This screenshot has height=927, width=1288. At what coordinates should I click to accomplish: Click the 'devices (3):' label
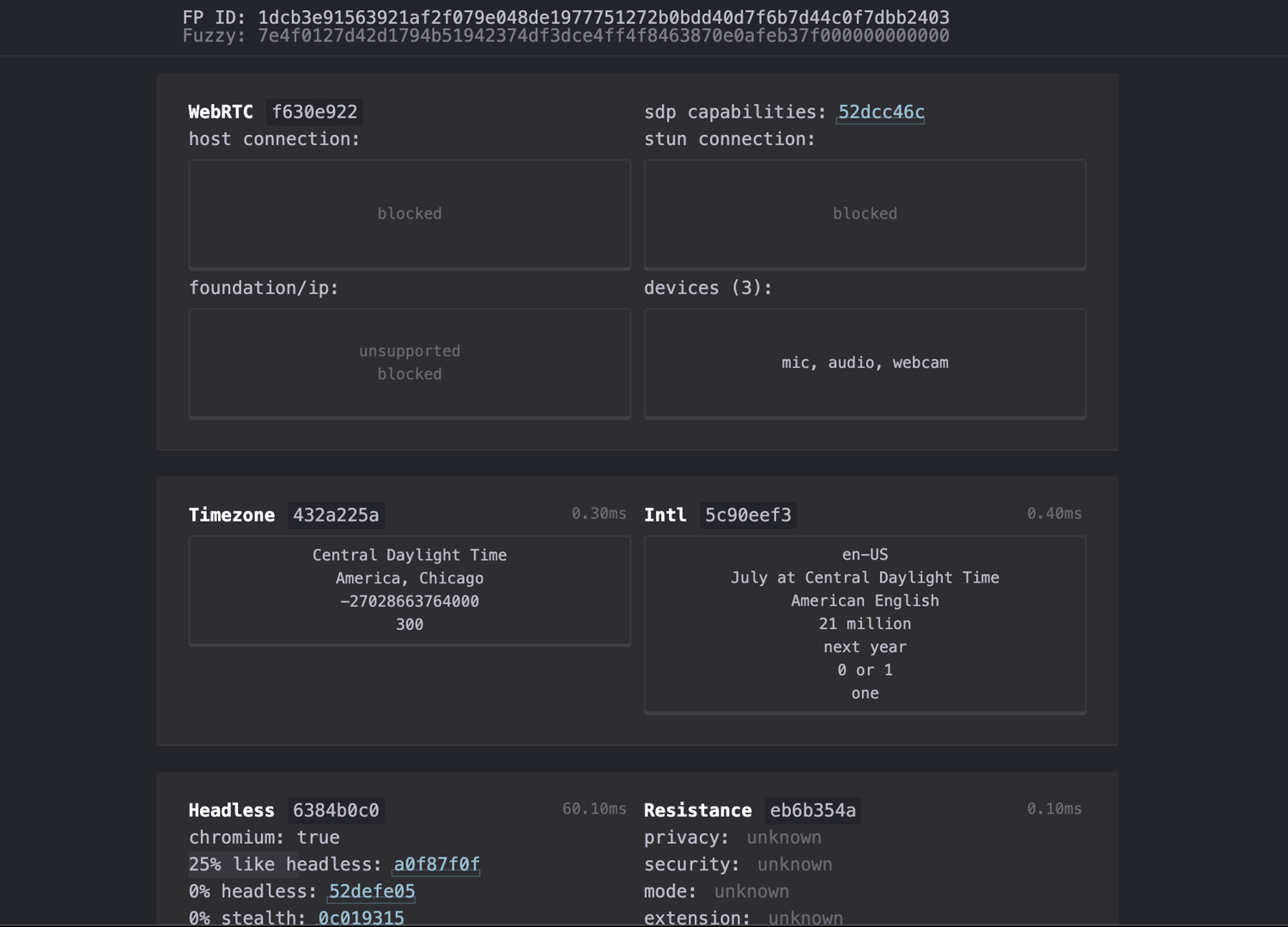708,288
